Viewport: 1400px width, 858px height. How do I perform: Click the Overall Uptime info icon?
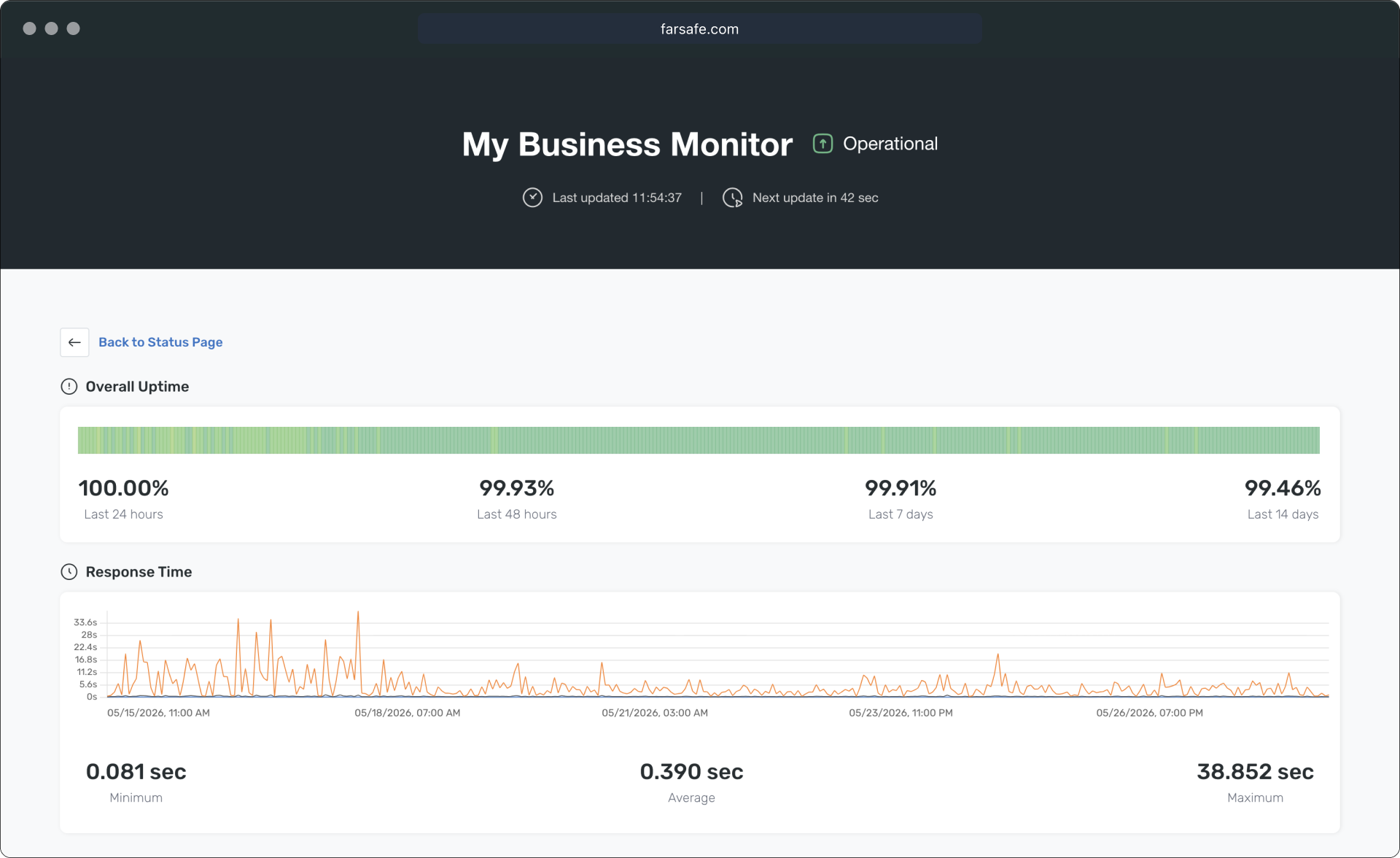click(x=69, y=387)
